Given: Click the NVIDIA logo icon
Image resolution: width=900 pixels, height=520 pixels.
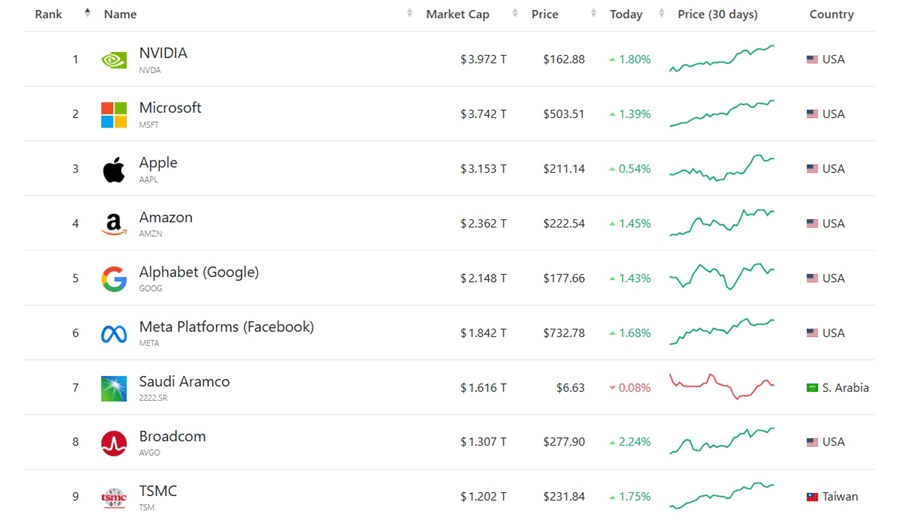Looking at the screenshot, I should [114, 60].
